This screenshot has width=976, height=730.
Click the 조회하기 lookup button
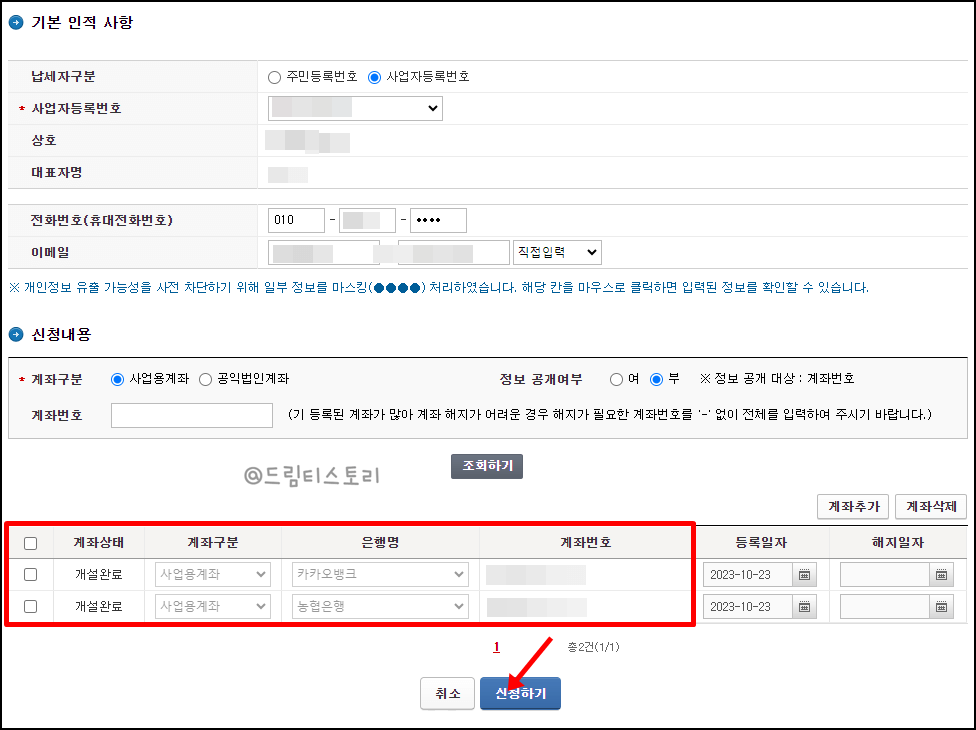pos(487,466)
